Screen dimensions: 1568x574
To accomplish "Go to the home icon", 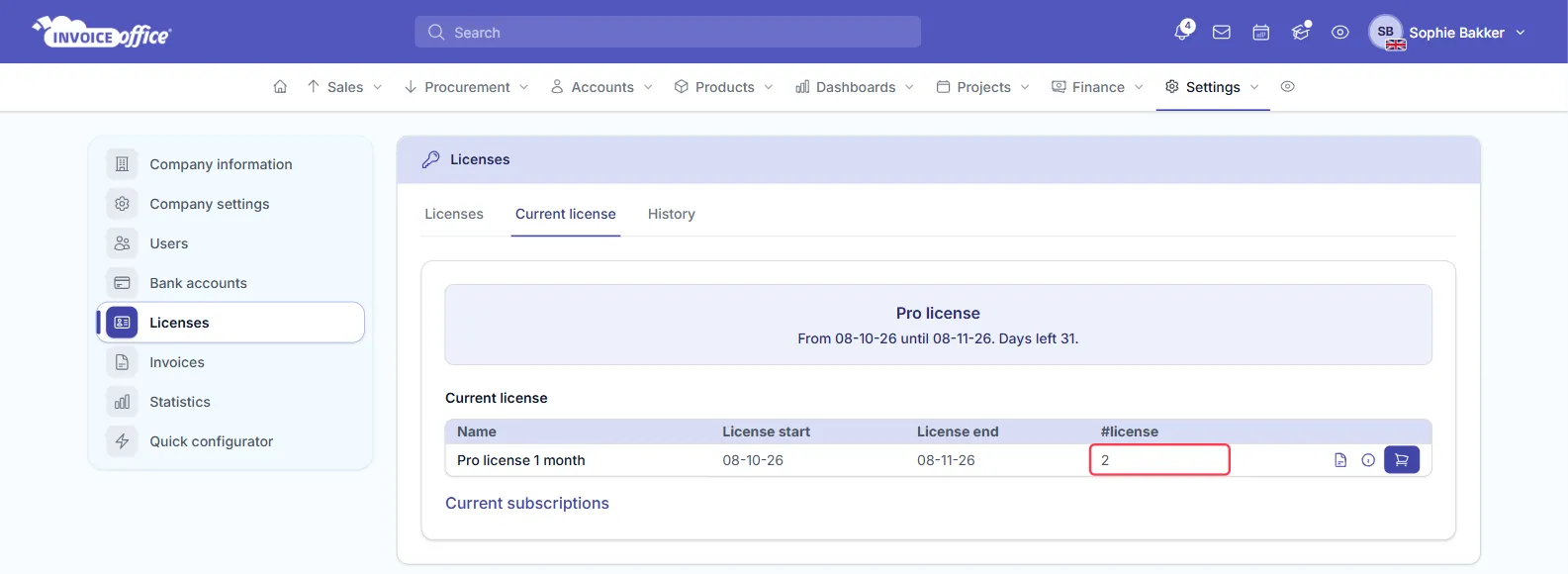I will [x=280, y=87].
